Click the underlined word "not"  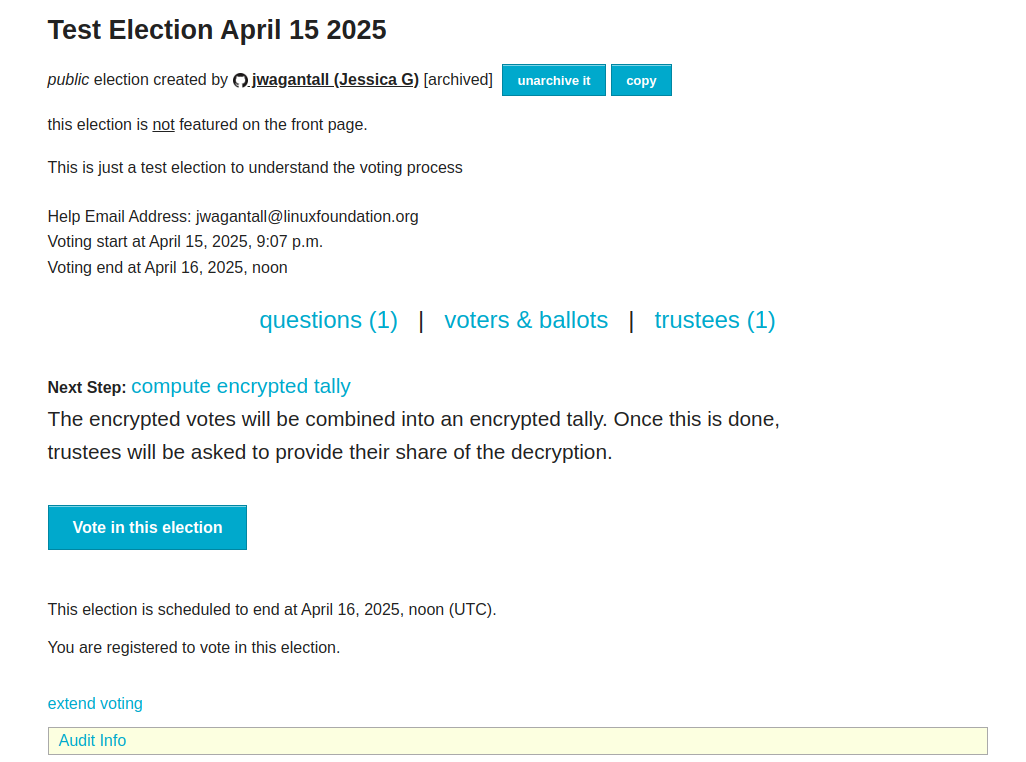click(163, 125)
